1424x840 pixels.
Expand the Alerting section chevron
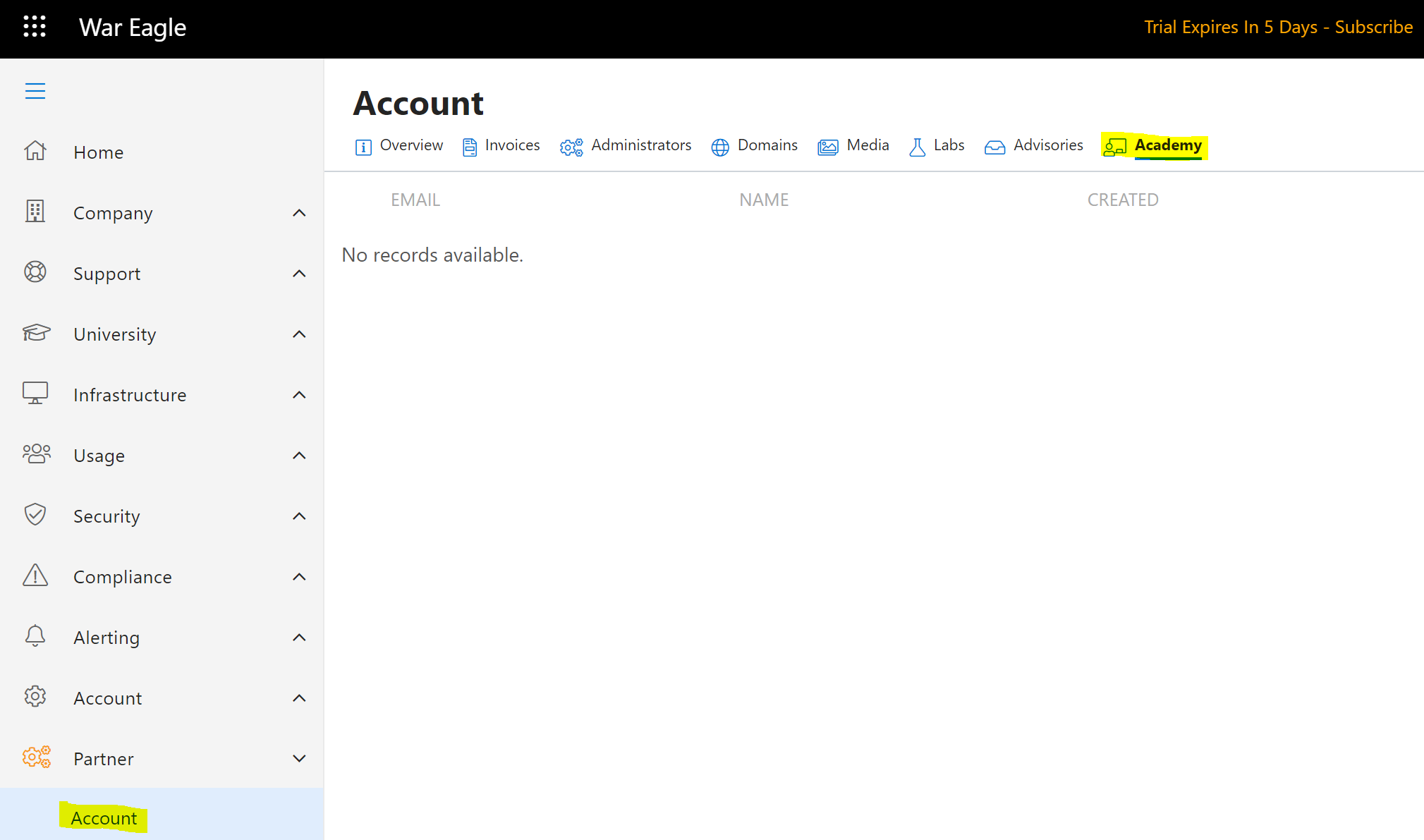click(299, 638)
